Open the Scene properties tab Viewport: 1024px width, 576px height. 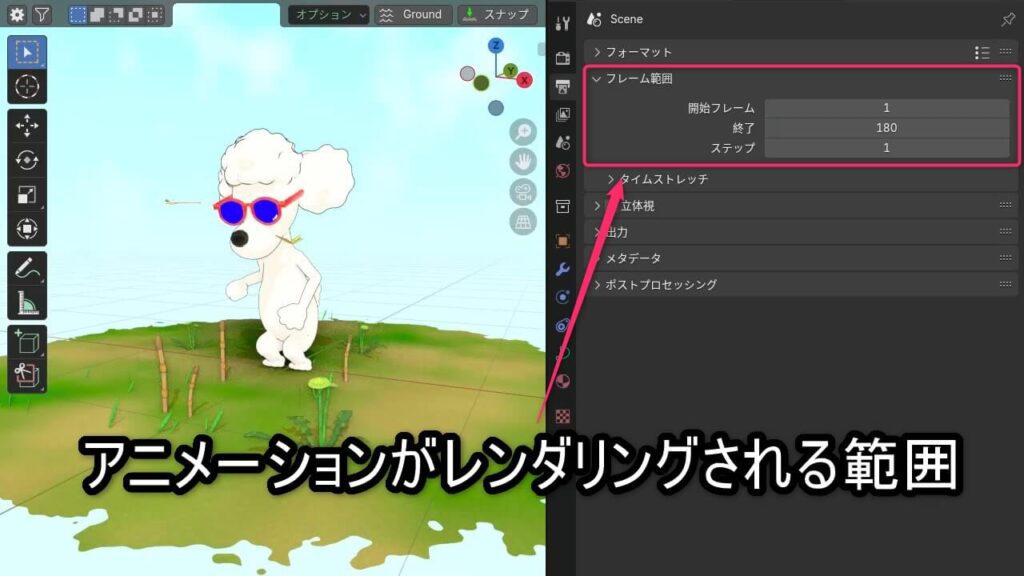[562, 142]
